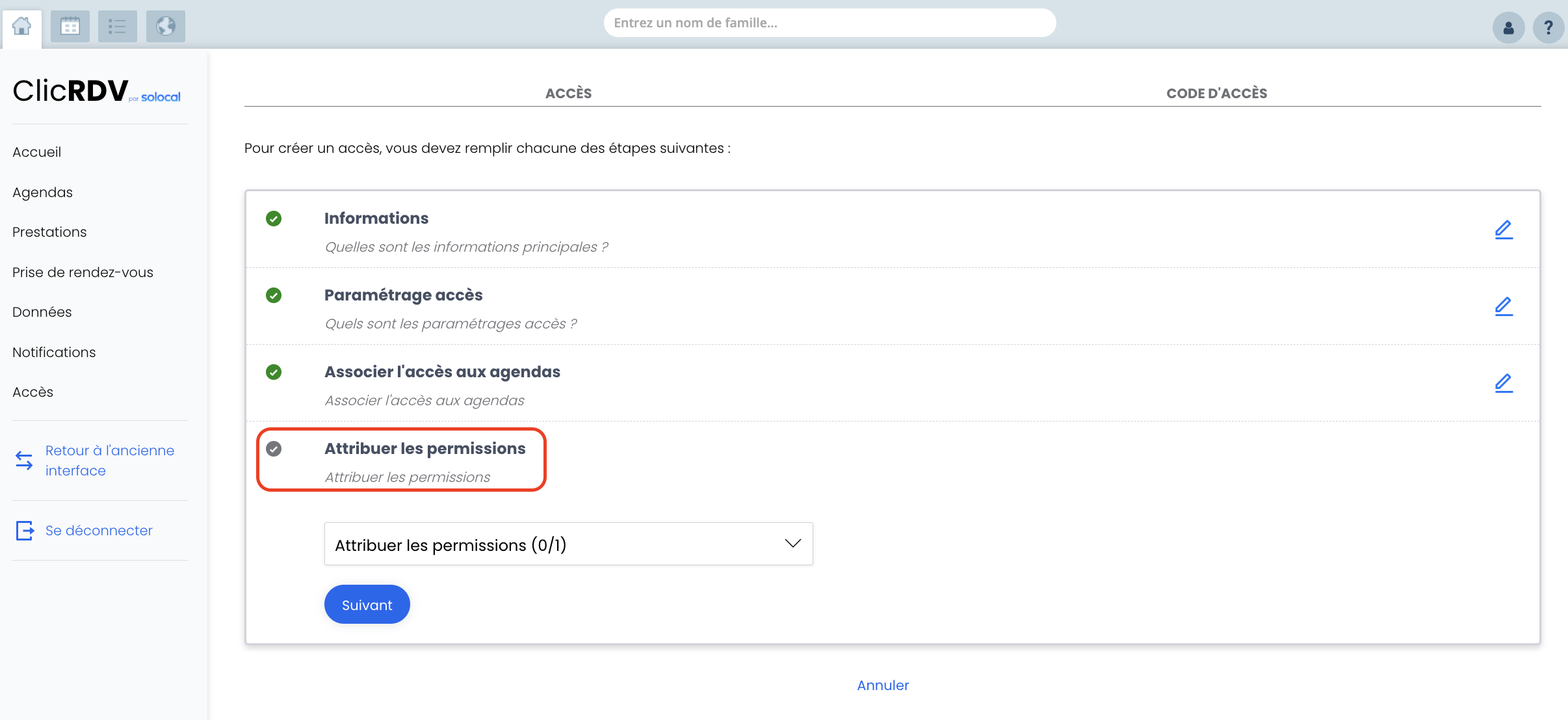This screenshot has width=1568, height=720.
Task: Click the globe icon in top bar
Action: pos(165,27)
